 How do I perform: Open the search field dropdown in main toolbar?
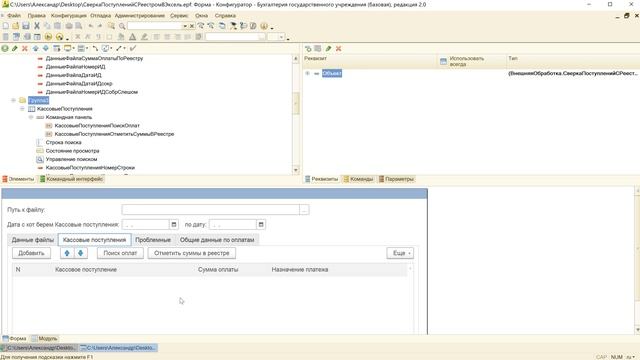click(184, 26)
